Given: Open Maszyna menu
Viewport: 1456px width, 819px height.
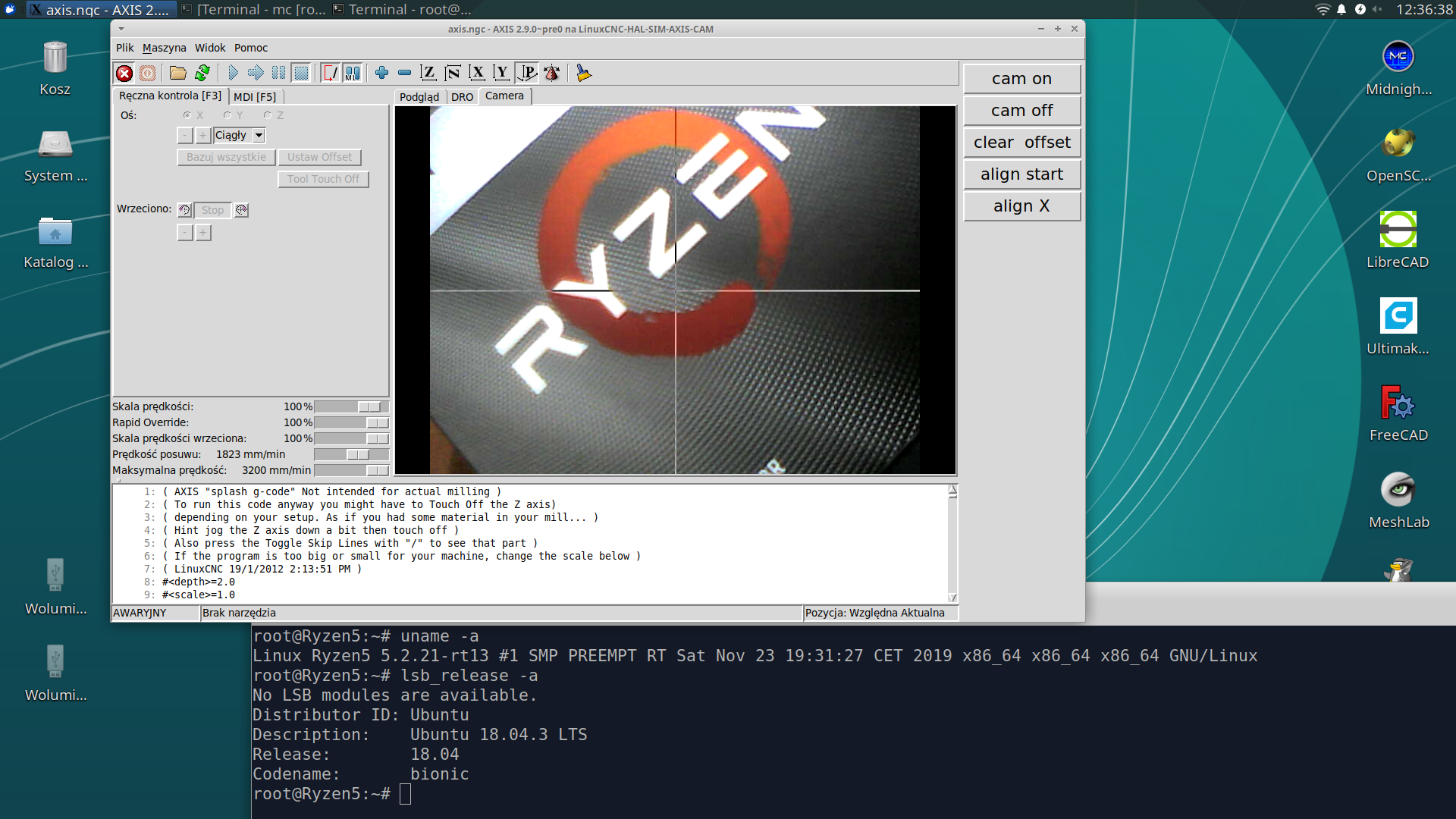Looking at the screenshot, I should (164, 48).
